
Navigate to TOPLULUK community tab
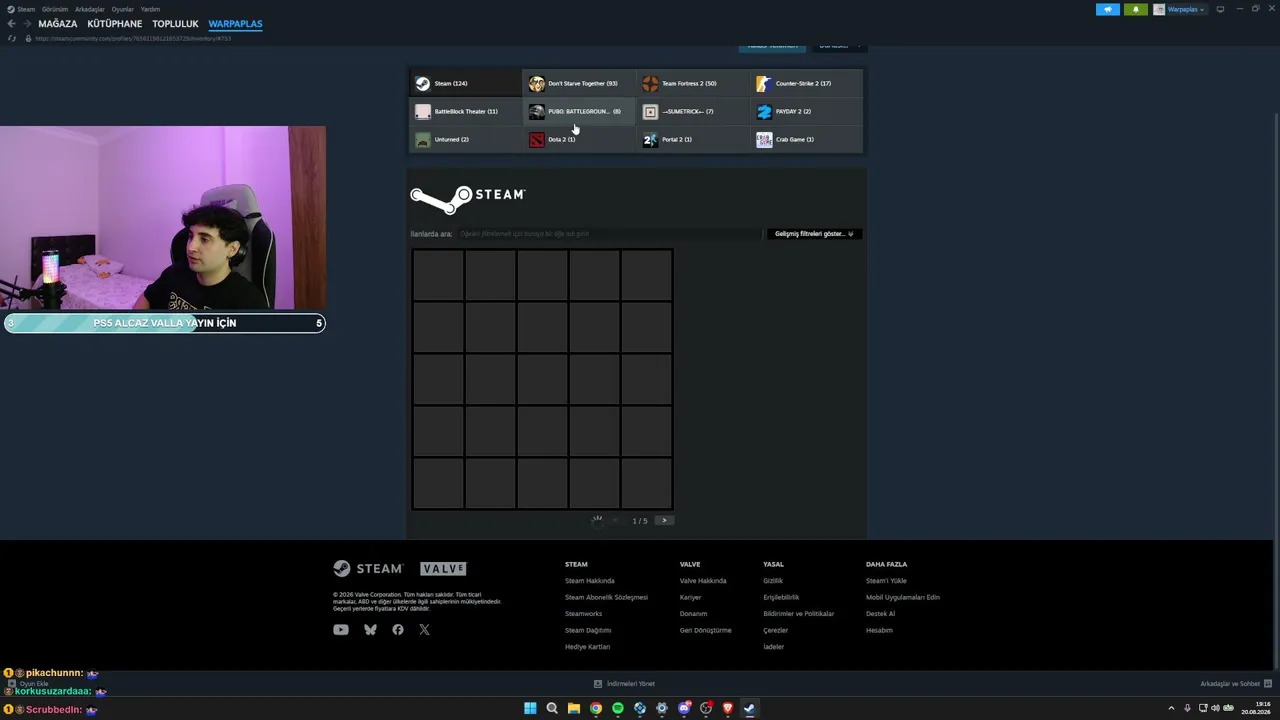176,24
